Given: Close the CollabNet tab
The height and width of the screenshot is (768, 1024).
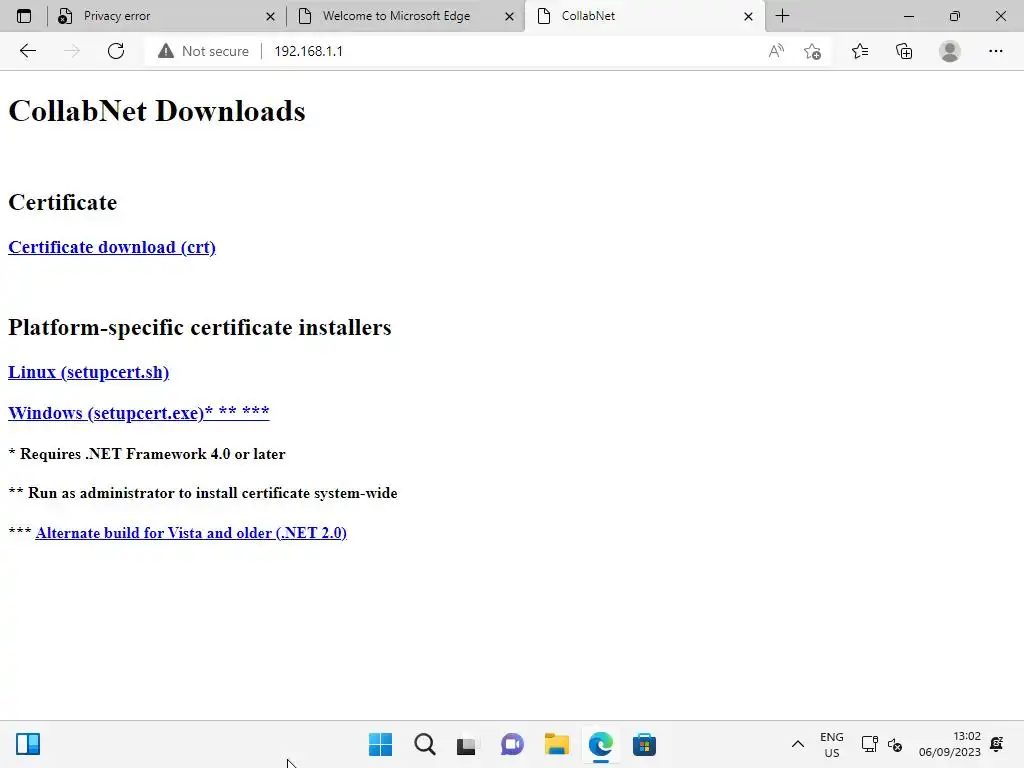Looking at the screenshot, I should coord(748,16).
